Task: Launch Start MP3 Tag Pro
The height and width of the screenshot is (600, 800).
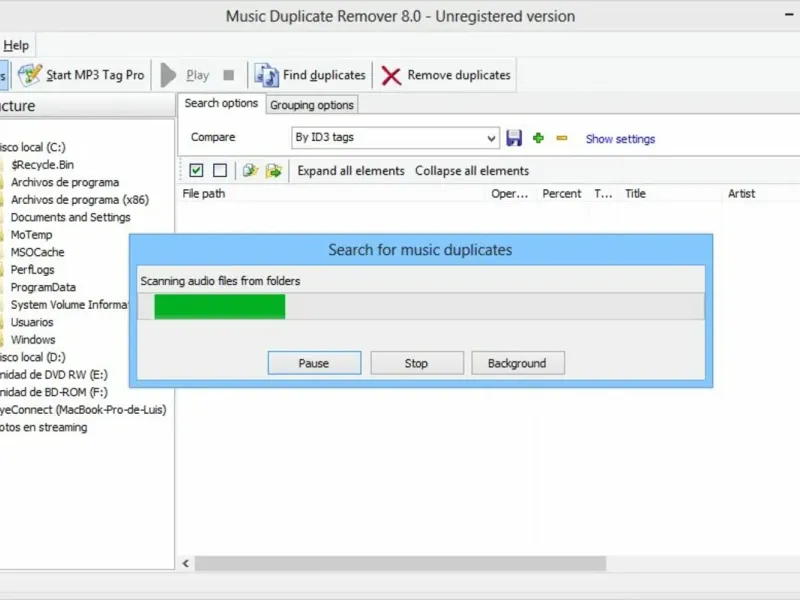Action: (82, 75)
